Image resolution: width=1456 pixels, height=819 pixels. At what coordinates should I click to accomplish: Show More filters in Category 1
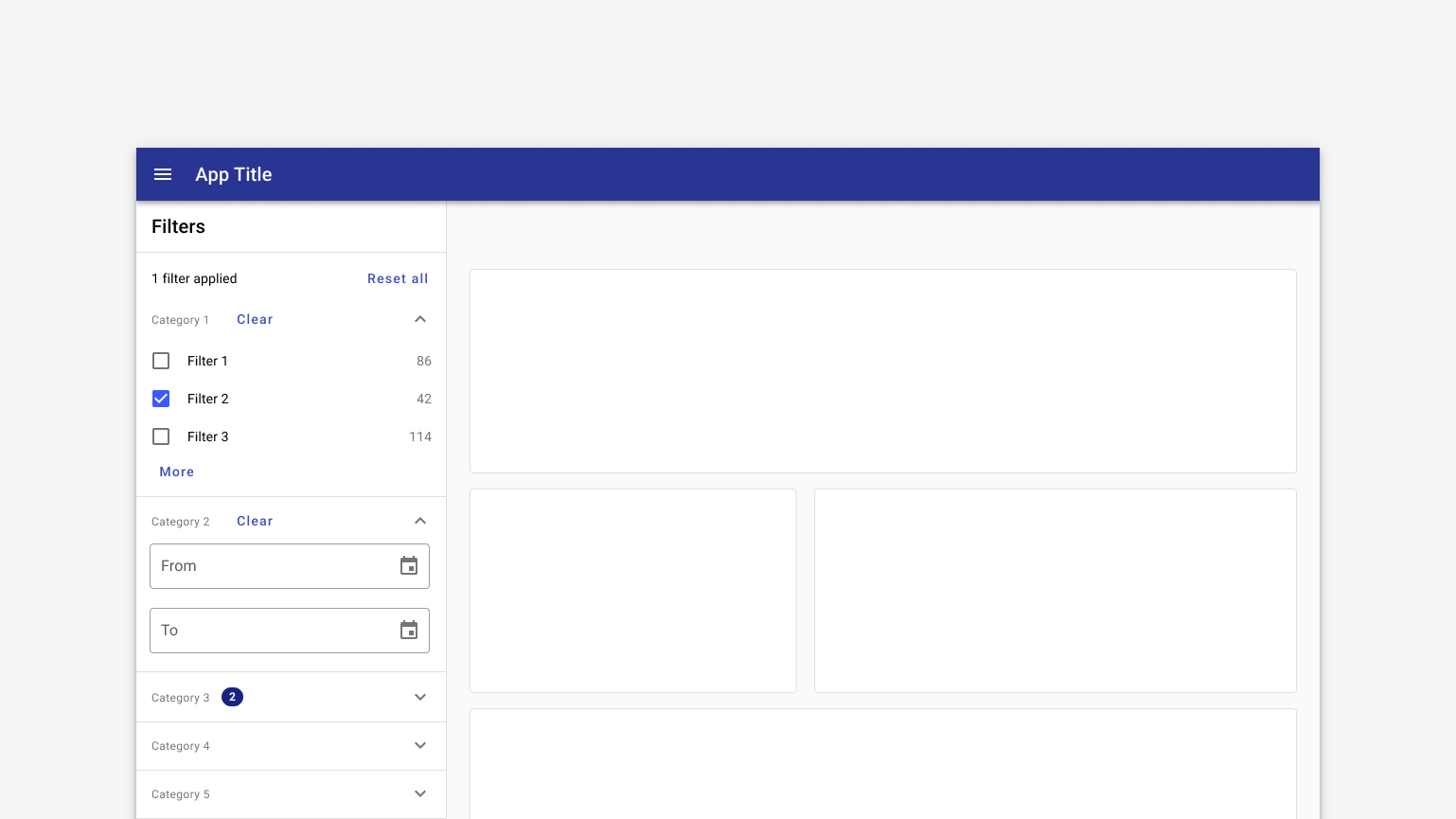pos(177,472)
